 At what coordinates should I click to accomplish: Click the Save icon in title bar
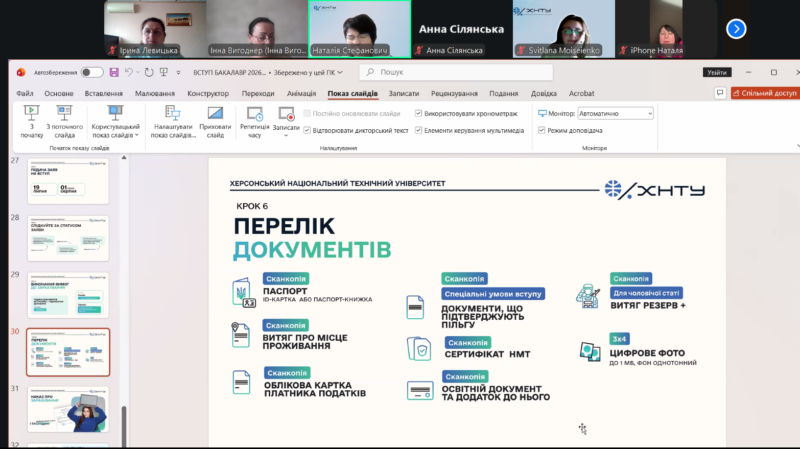(115, 72)
